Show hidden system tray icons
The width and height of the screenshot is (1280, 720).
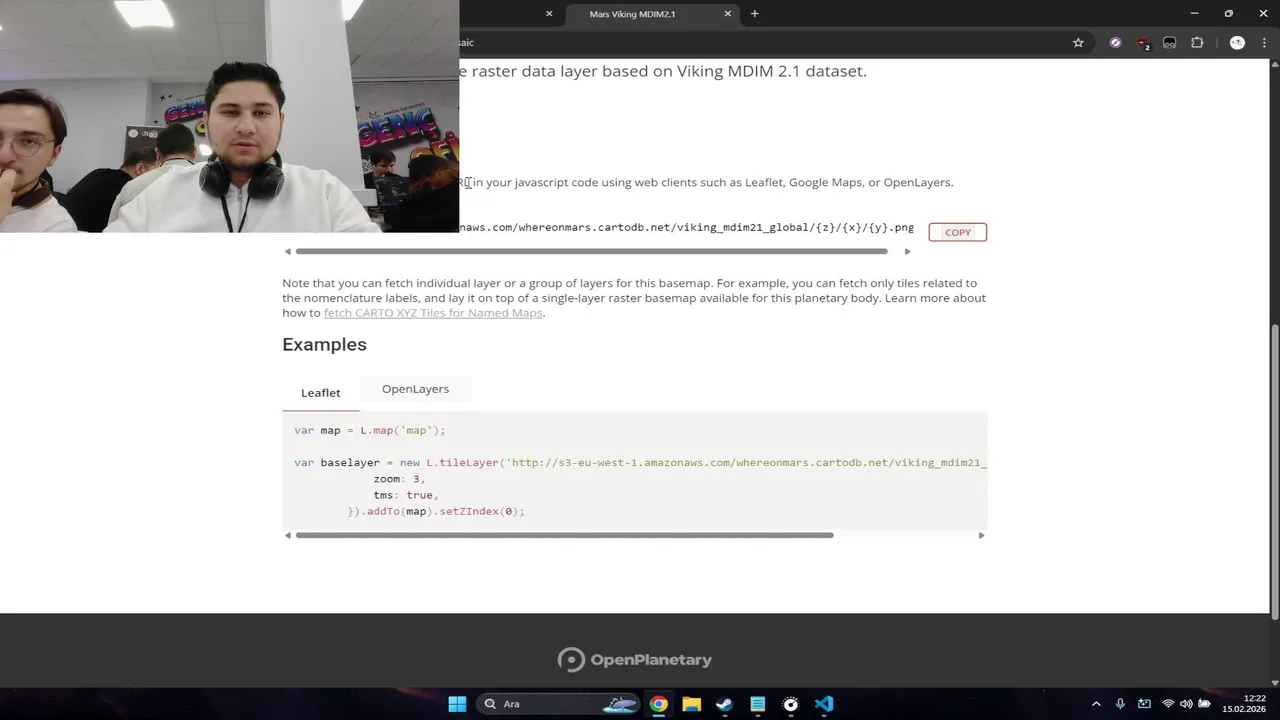(1096, 704)
